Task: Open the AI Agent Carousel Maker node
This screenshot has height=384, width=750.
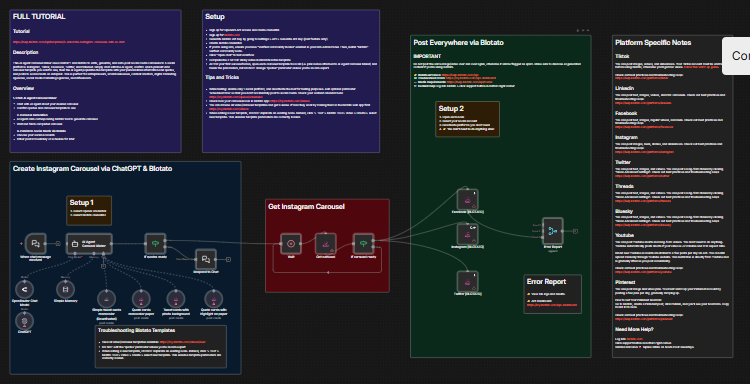Action: pos(89,243)
